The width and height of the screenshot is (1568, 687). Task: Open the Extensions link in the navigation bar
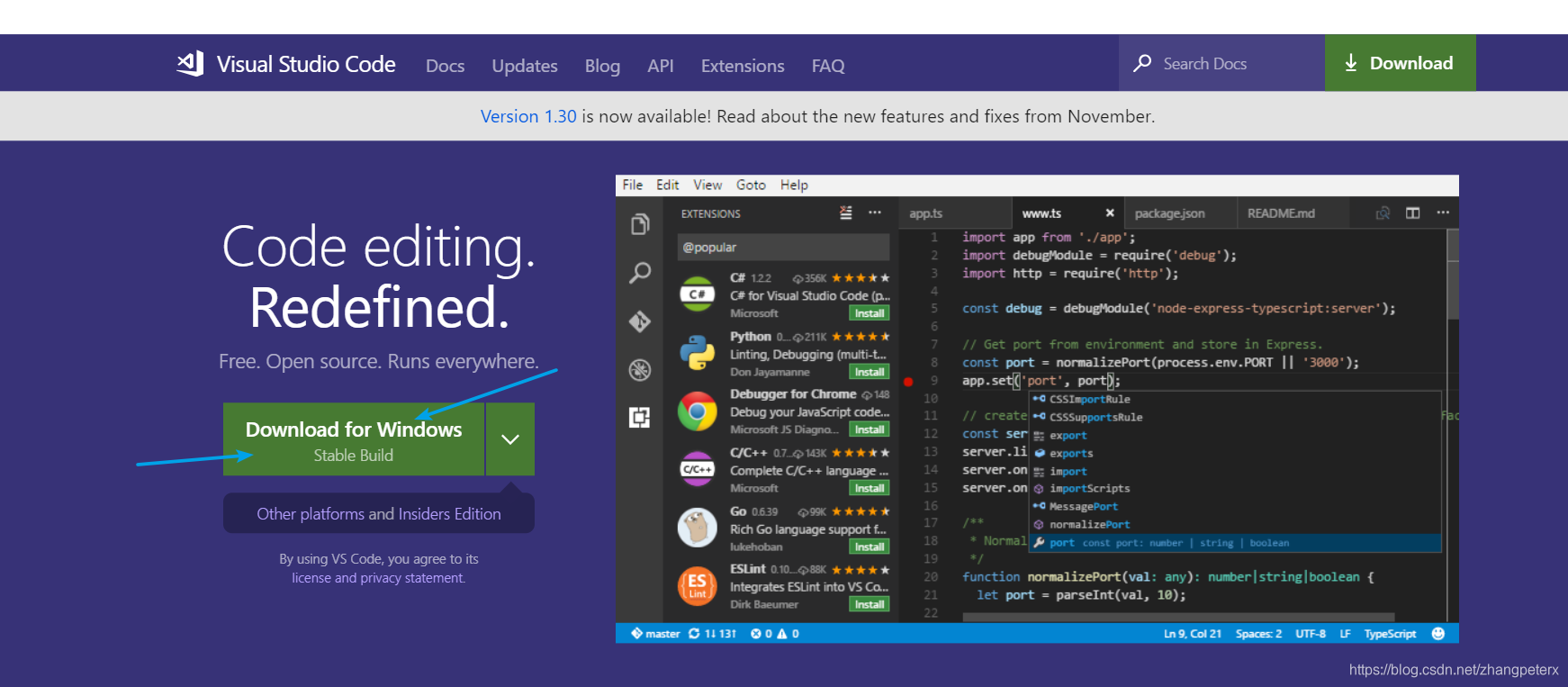click(743, 66)
